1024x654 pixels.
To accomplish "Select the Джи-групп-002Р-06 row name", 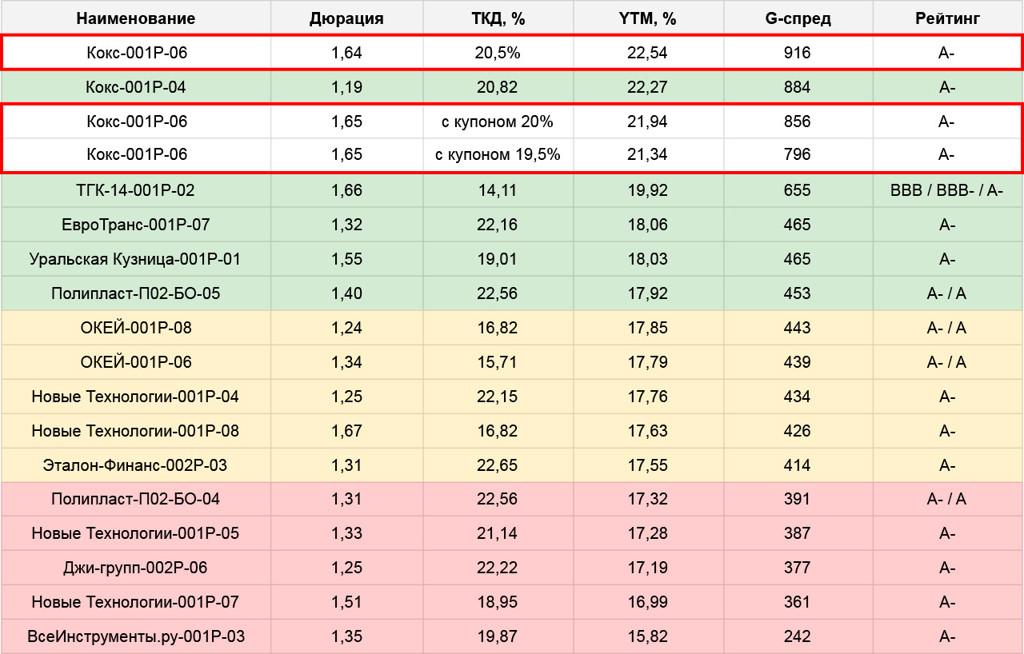I will (136, 568).
